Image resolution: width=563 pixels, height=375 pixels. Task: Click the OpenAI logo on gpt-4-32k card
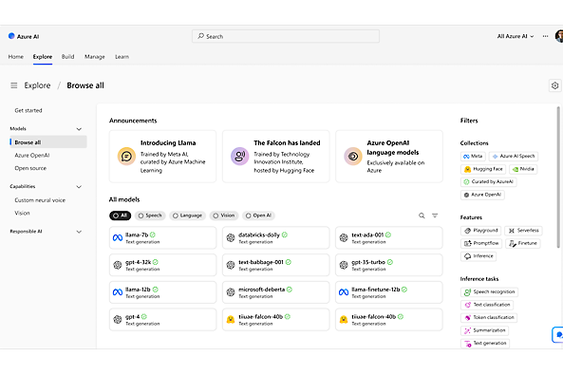[117, 265]
